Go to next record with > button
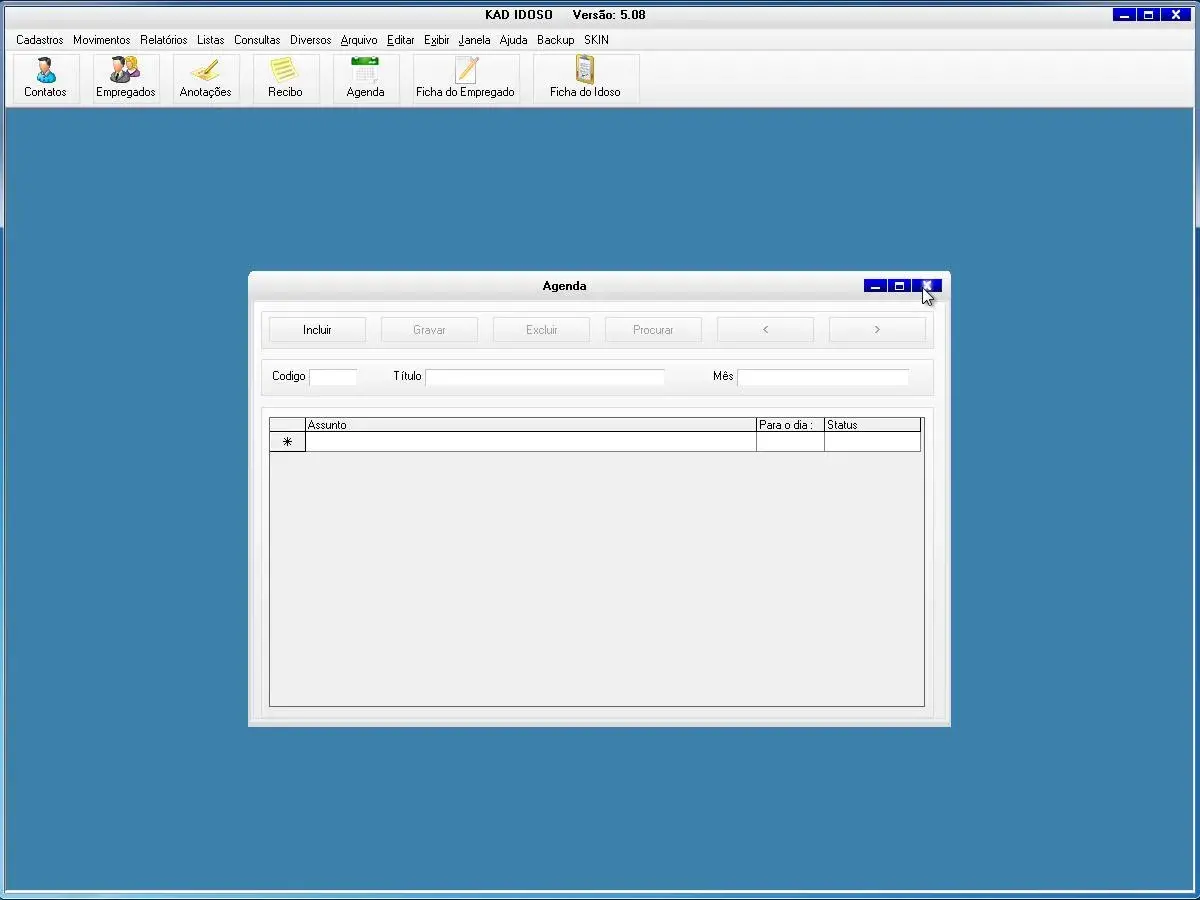The height and width of the screenshot is (900, 1200). tap(877, 330)
